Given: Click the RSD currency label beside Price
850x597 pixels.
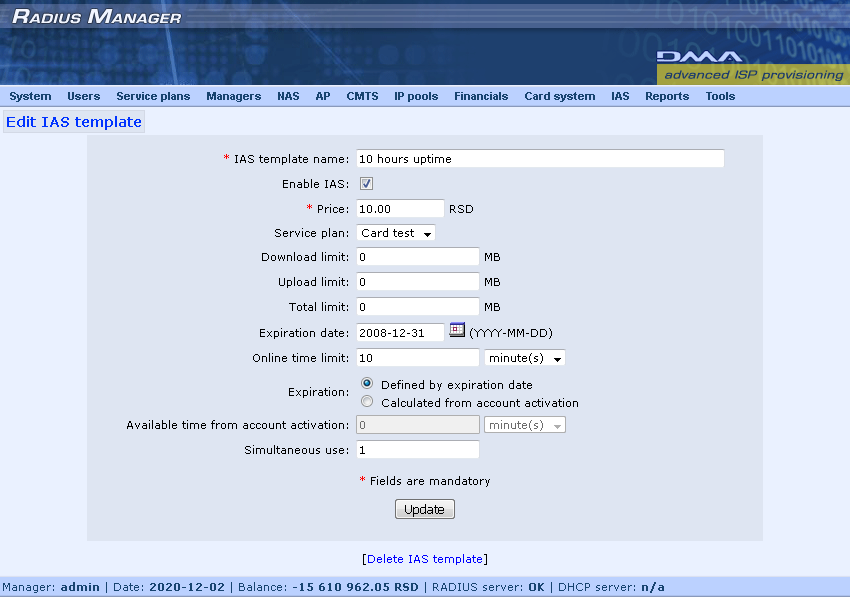Looking at the screenshot, I should [x=461, y=209].
